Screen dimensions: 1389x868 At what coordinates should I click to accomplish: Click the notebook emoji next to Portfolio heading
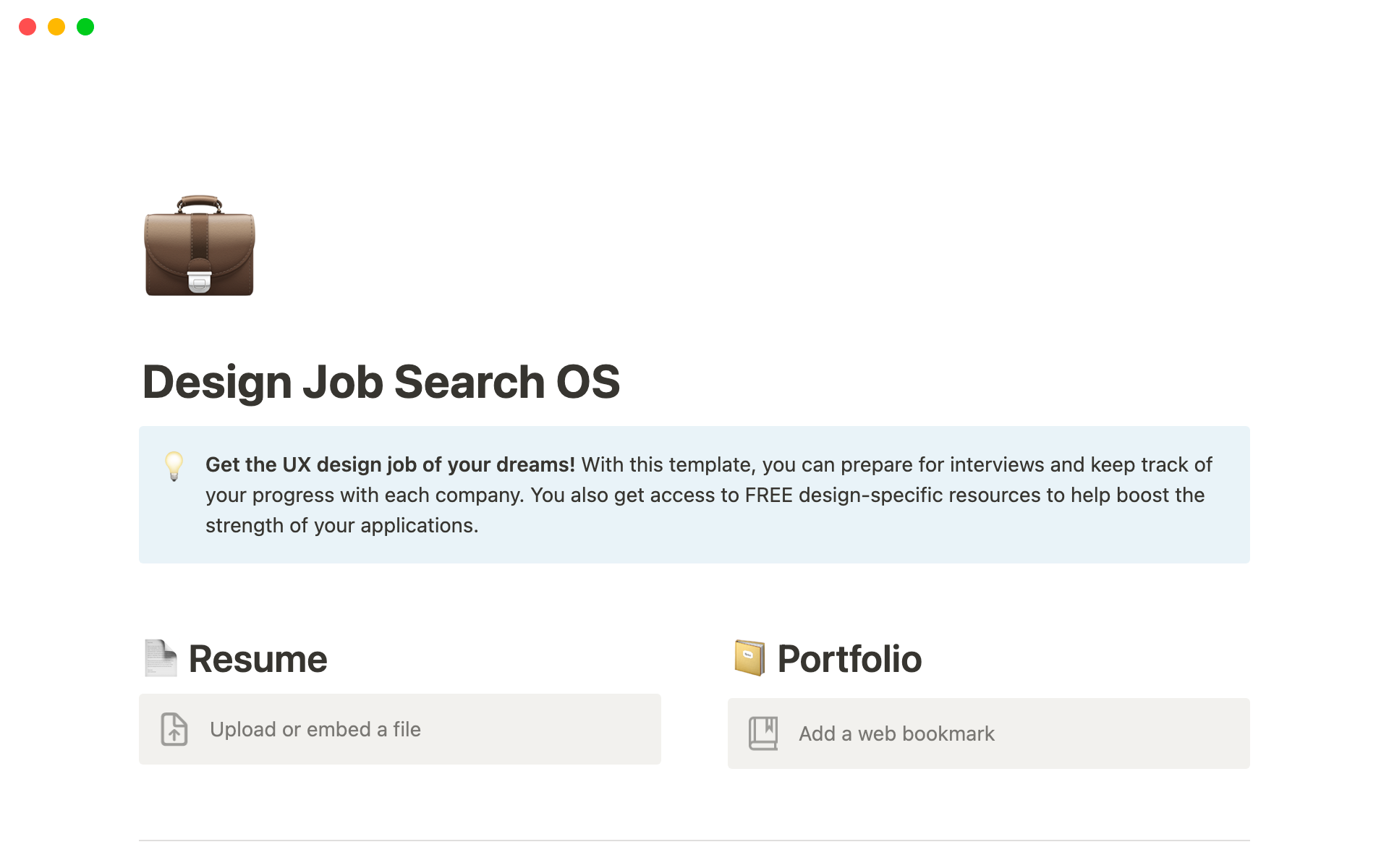pos(749,658)
